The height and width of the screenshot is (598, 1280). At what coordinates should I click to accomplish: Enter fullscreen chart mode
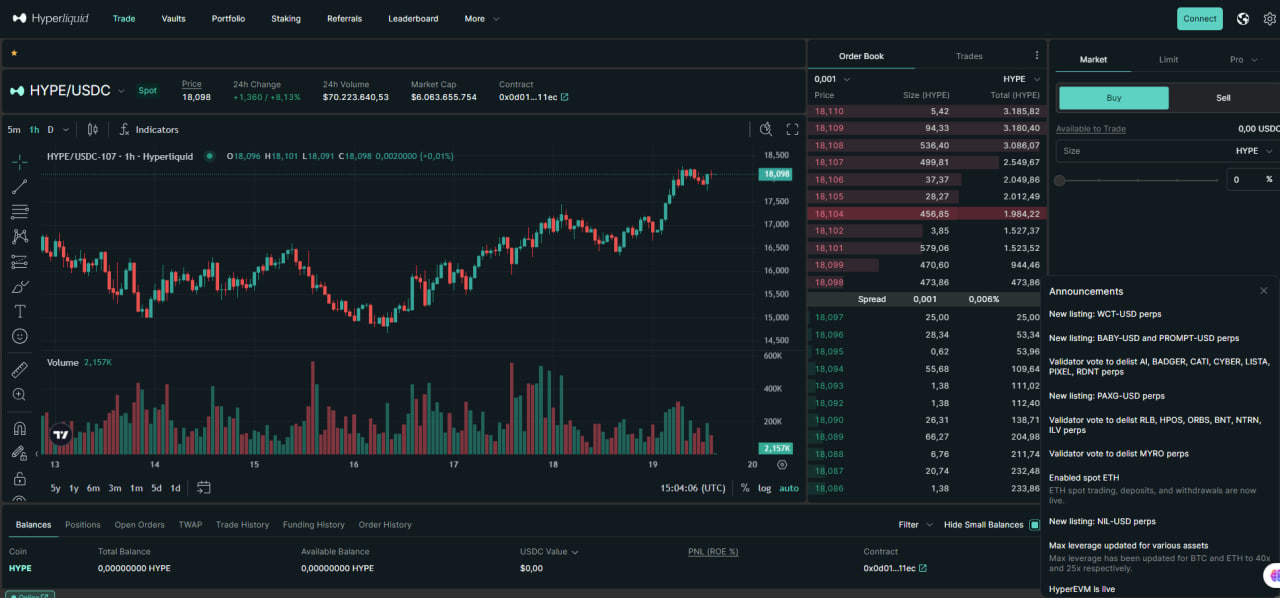click(x=792, y=129)
